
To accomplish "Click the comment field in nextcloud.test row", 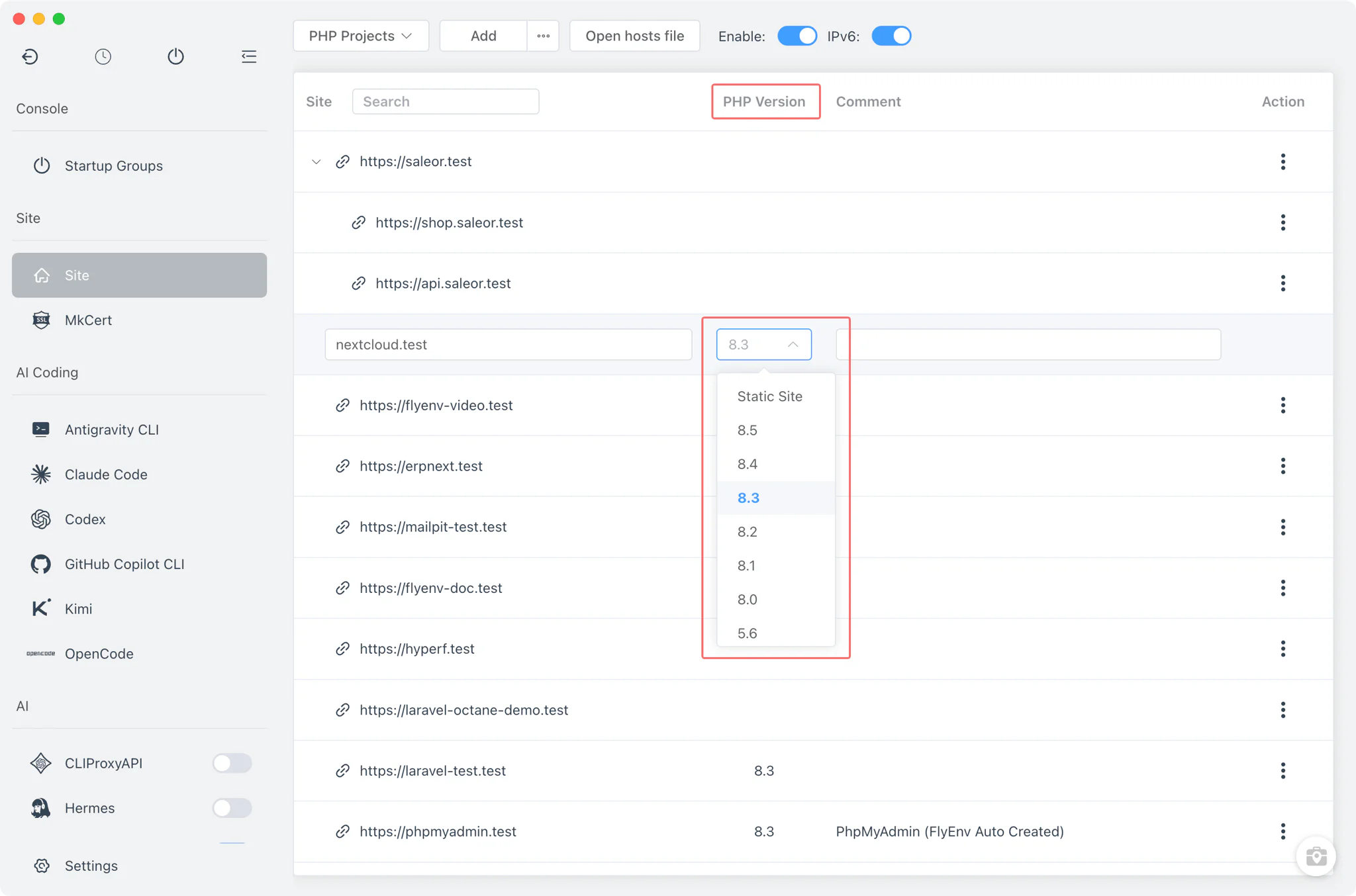I will tap(1028, 344).
